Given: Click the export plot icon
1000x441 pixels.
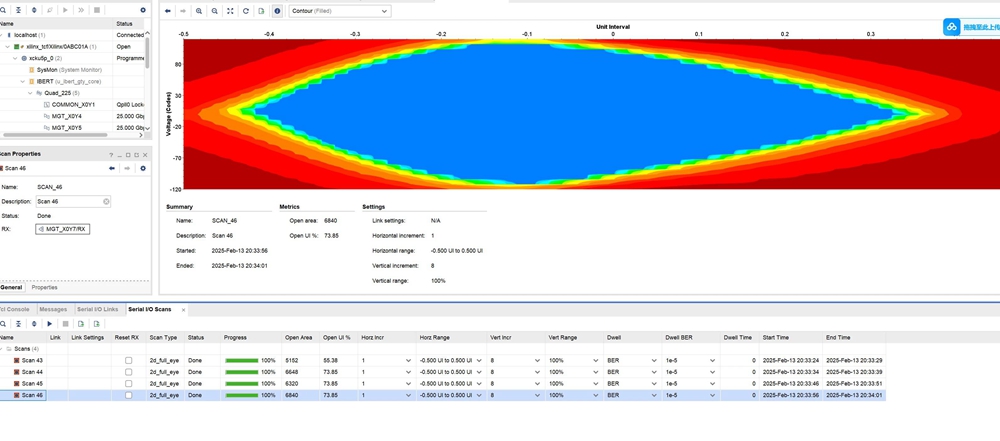Looking at the screenshot, I should (x=261, y=11).
